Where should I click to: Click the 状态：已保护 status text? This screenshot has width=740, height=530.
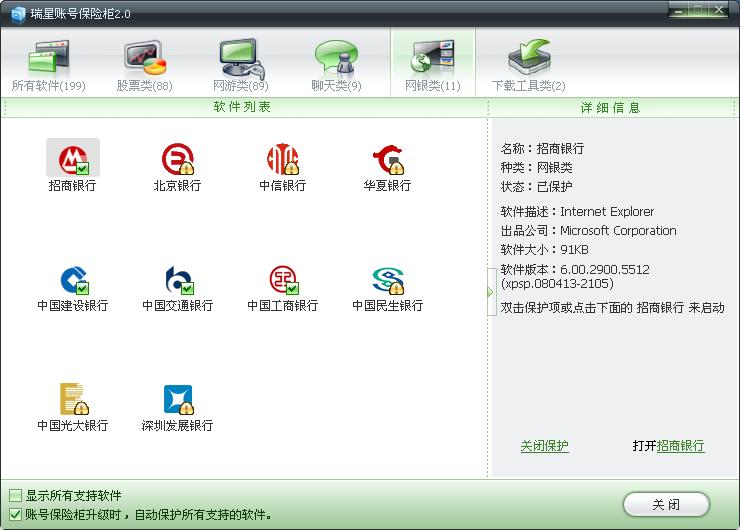pyautogui.click(x=537, y=186)
